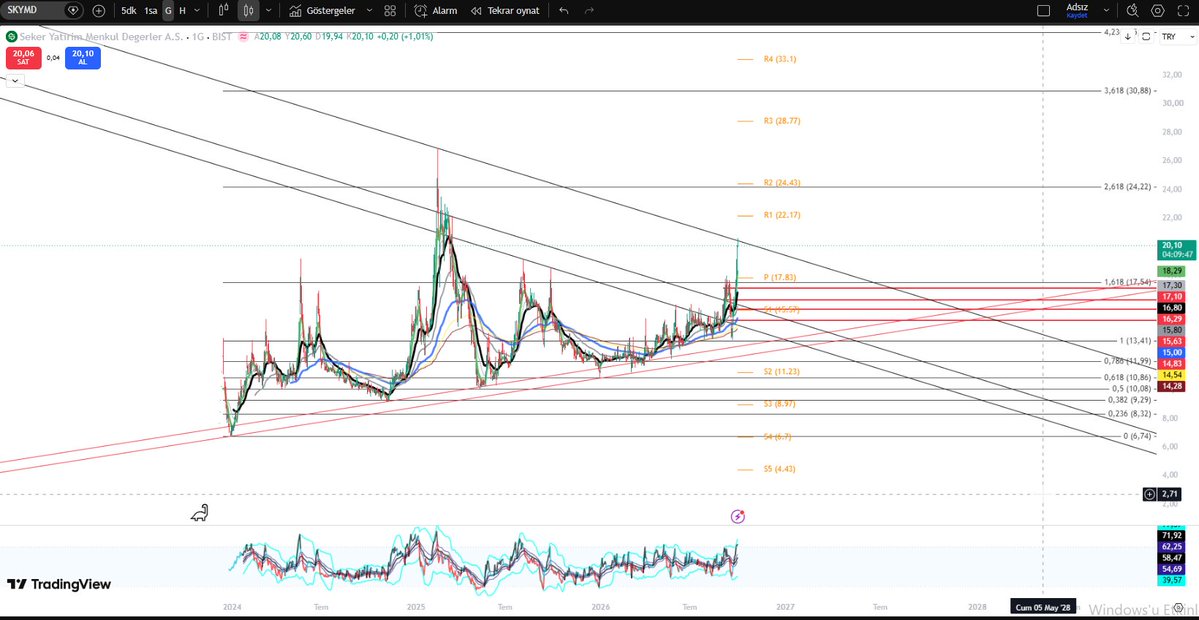The image size is (1199, 620).
Task: Open quick search lightning magnifier icon
Action: 1133,11
